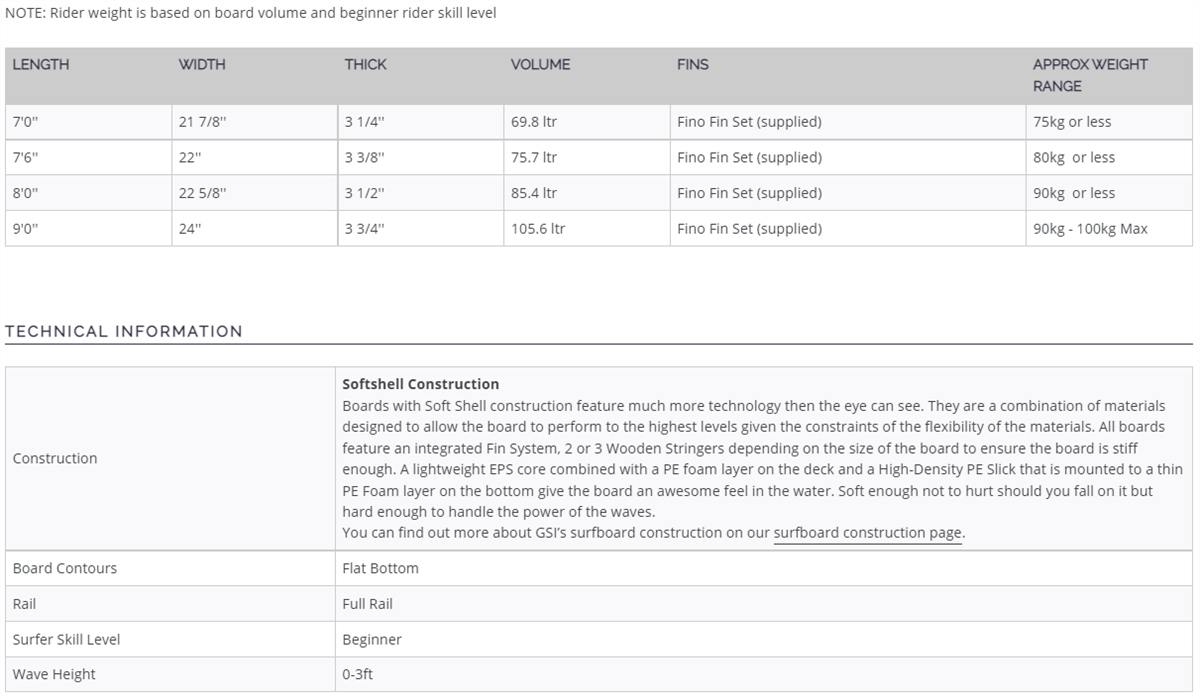Click the 22 5/8" width cell
Viewport: 1200px width, 699px height.
coord(254,193)
